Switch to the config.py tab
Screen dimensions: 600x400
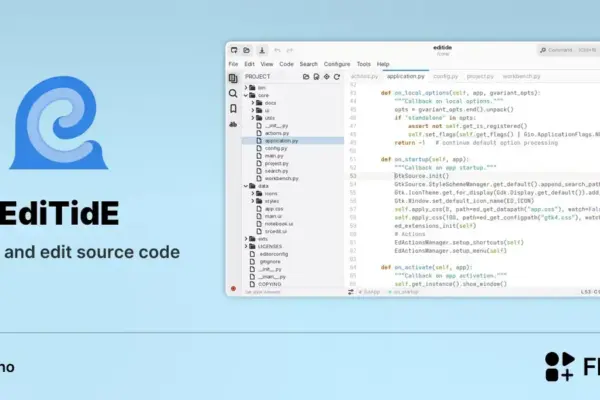coord(445,77)
